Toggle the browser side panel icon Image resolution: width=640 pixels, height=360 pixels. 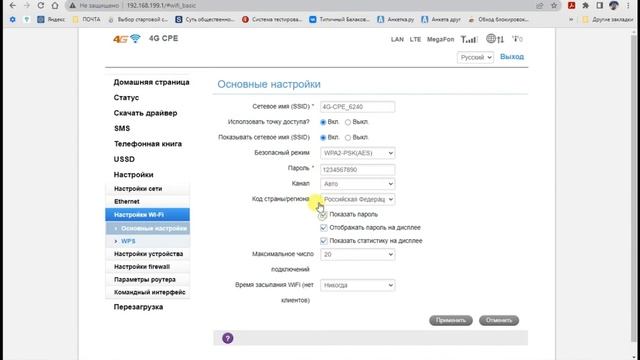tap(600, 5)
